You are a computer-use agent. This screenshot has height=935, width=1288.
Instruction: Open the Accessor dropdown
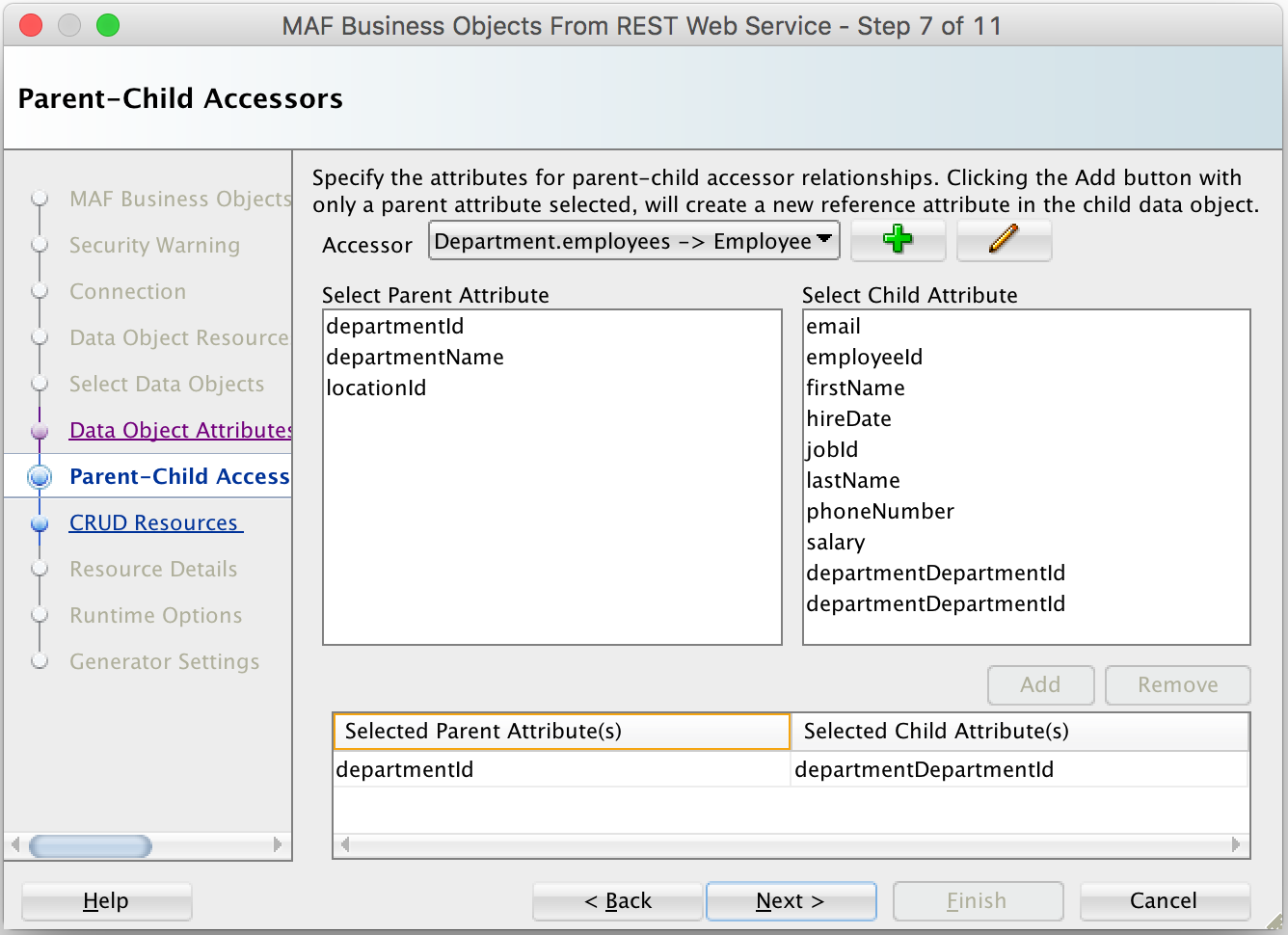click(x=633, y=241)
